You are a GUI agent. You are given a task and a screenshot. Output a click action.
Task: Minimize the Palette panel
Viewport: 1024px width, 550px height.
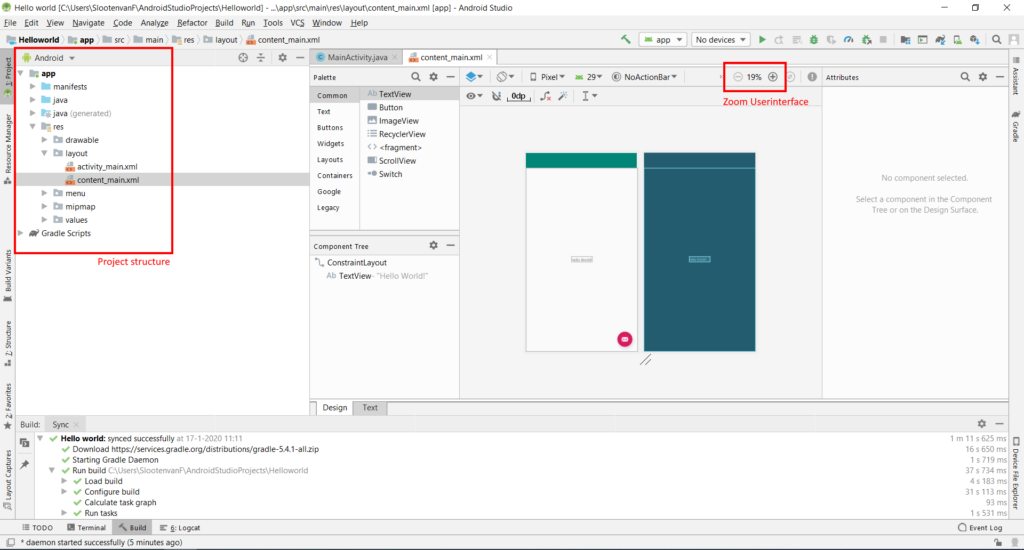pyautogui.click(x=451, y=76)
